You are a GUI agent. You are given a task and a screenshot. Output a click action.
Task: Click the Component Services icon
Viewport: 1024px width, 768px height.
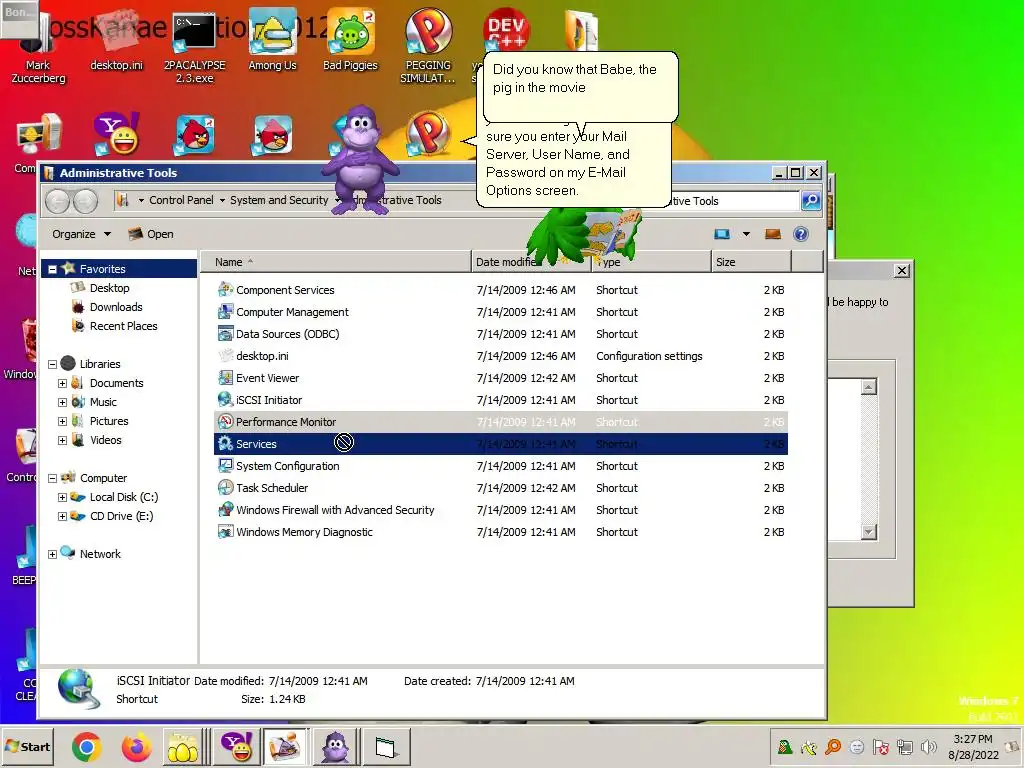225,289
